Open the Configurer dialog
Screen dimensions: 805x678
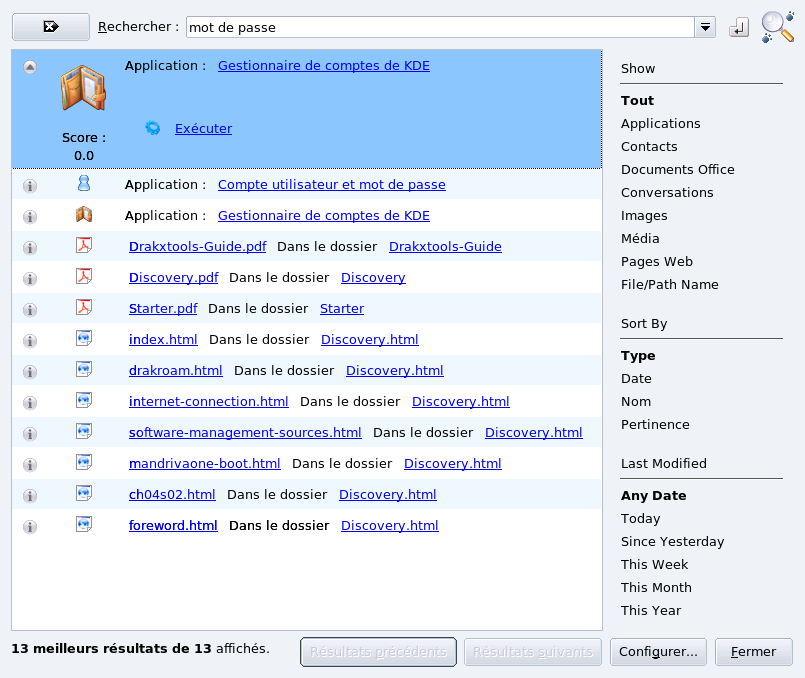coord(658,651)
